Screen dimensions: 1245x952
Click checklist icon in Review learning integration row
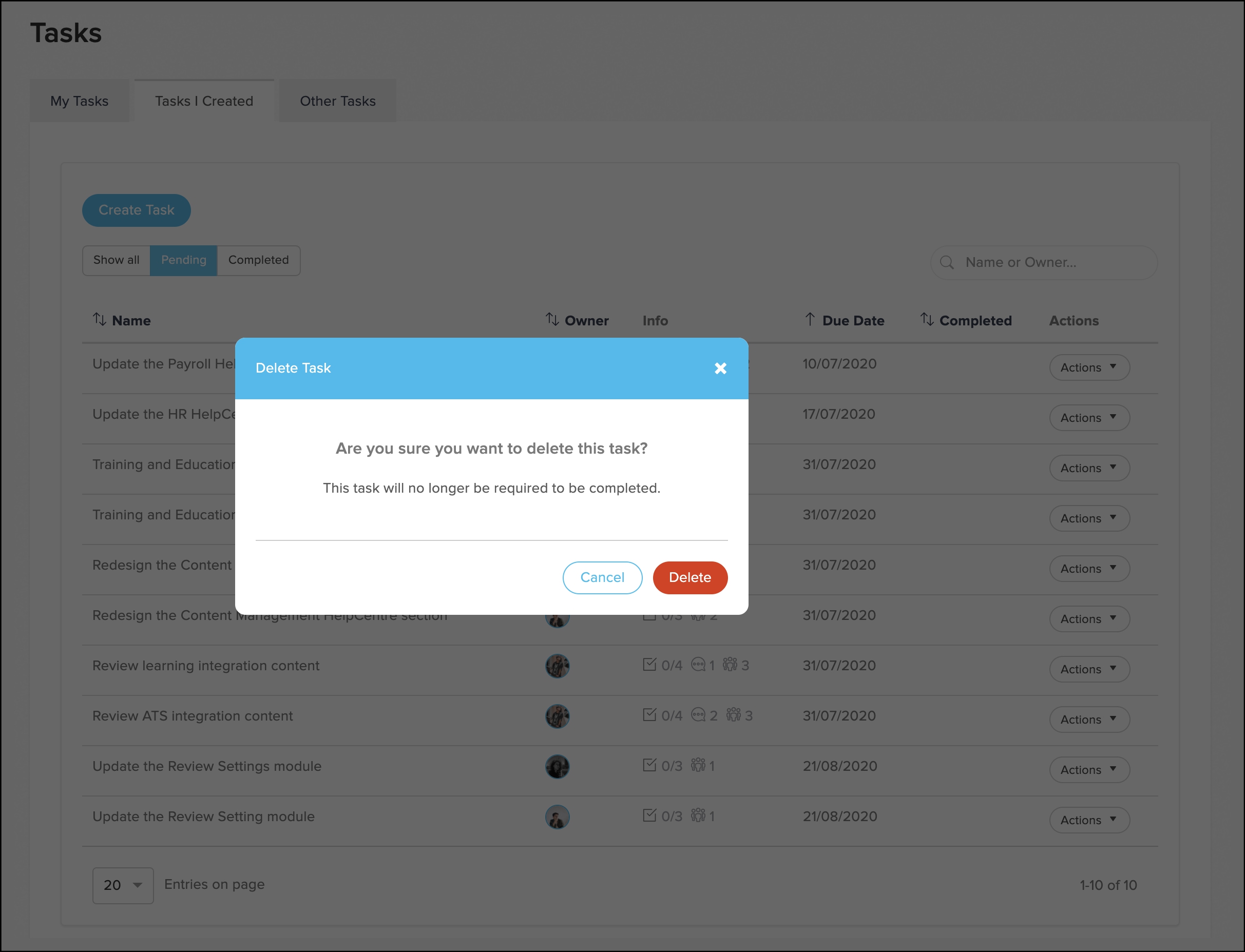tap(650, 664)
